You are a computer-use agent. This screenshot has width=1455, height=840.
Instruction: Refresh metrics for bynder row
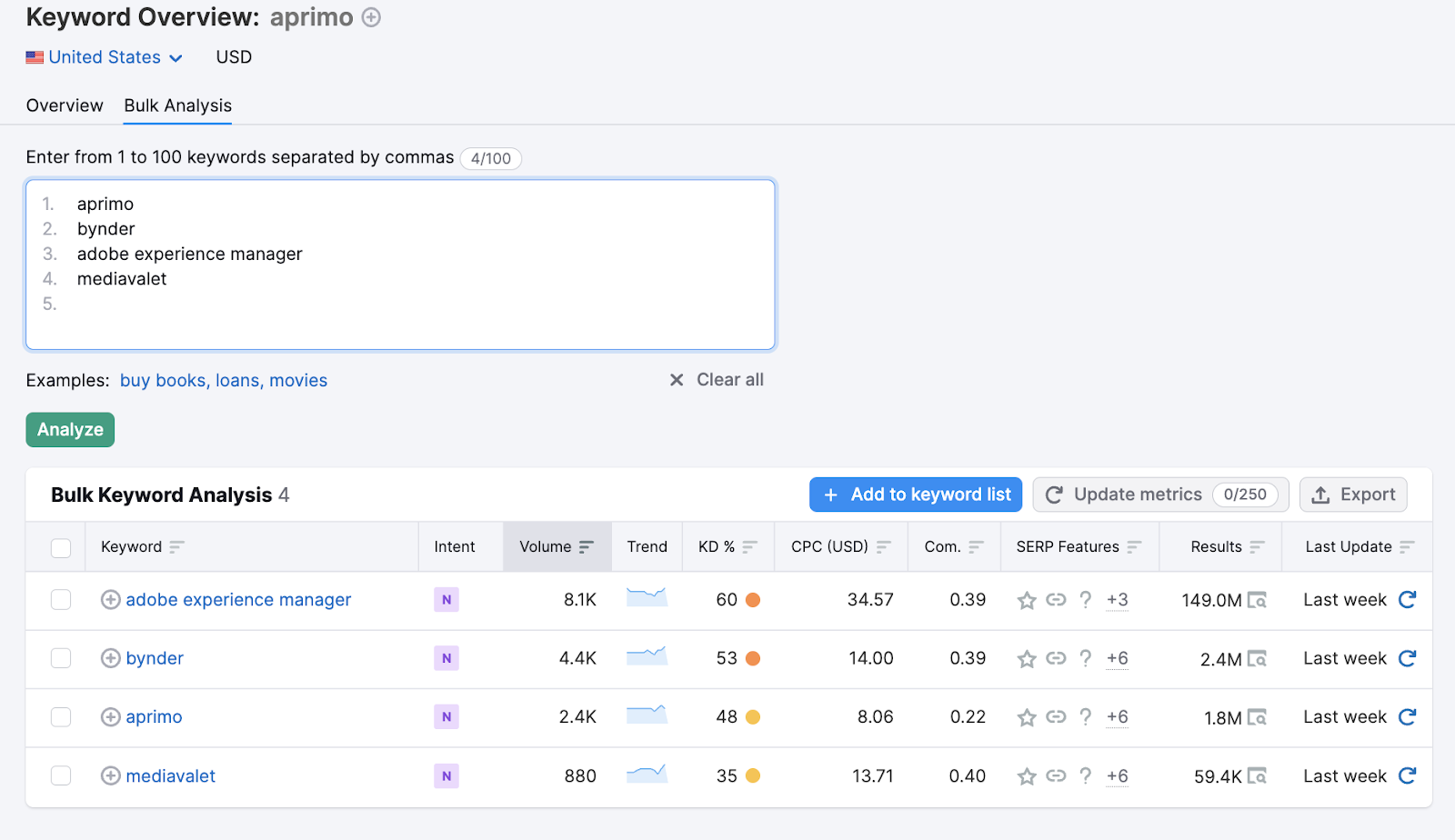coord(1407,658)
